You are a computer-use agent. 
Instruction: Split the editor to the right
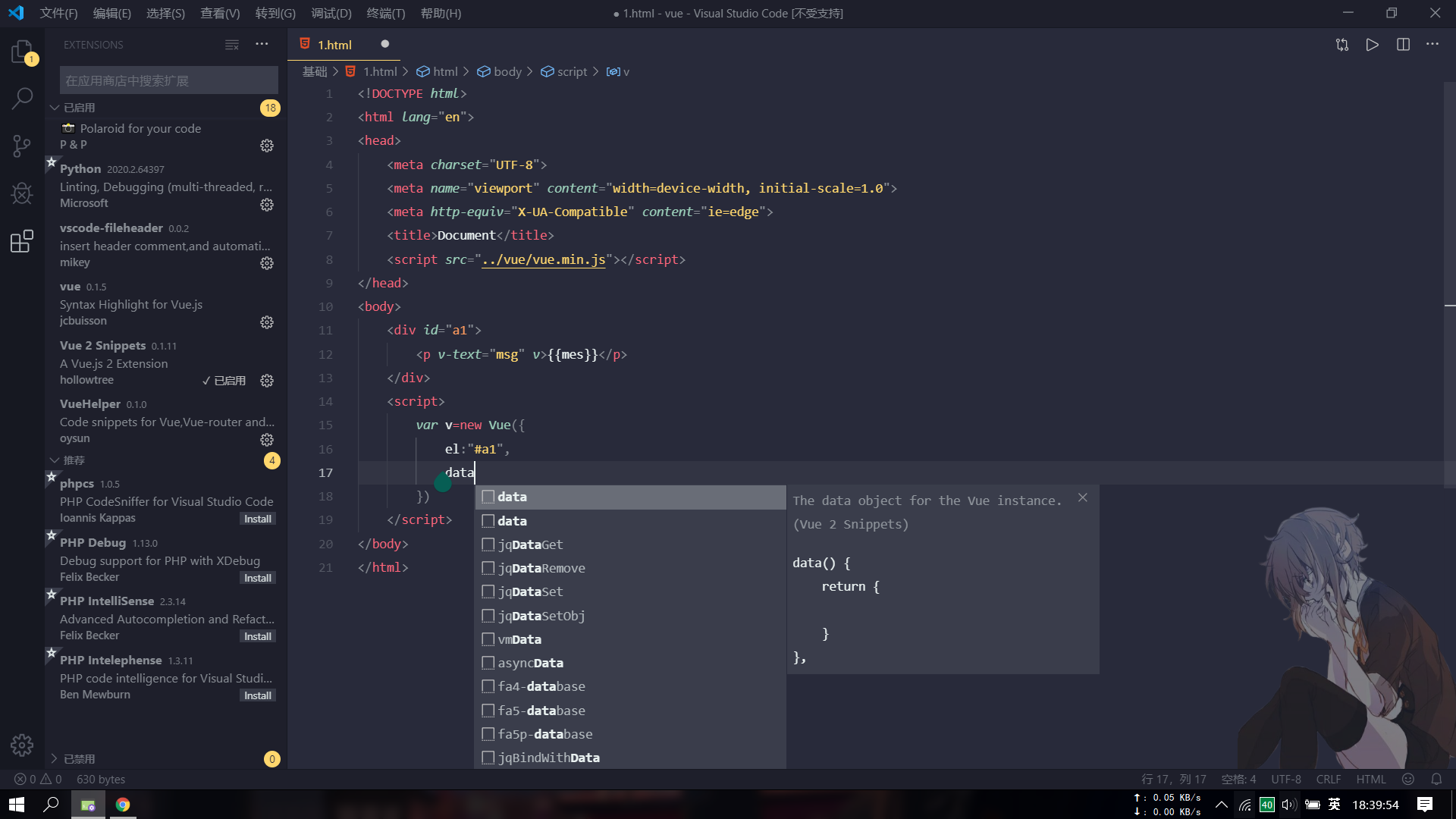1403,45
